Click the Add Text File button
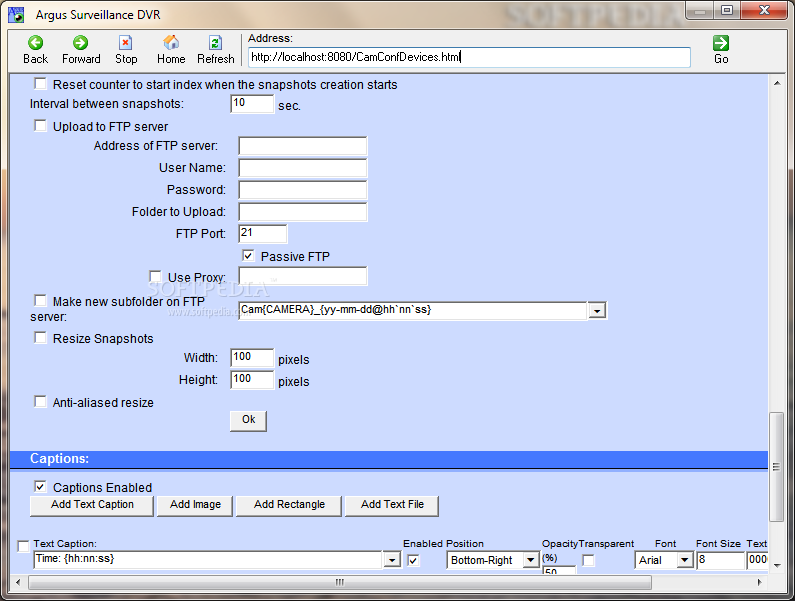Image resolution: width=795 pixels, height=601 pixels. pos(392,506)
